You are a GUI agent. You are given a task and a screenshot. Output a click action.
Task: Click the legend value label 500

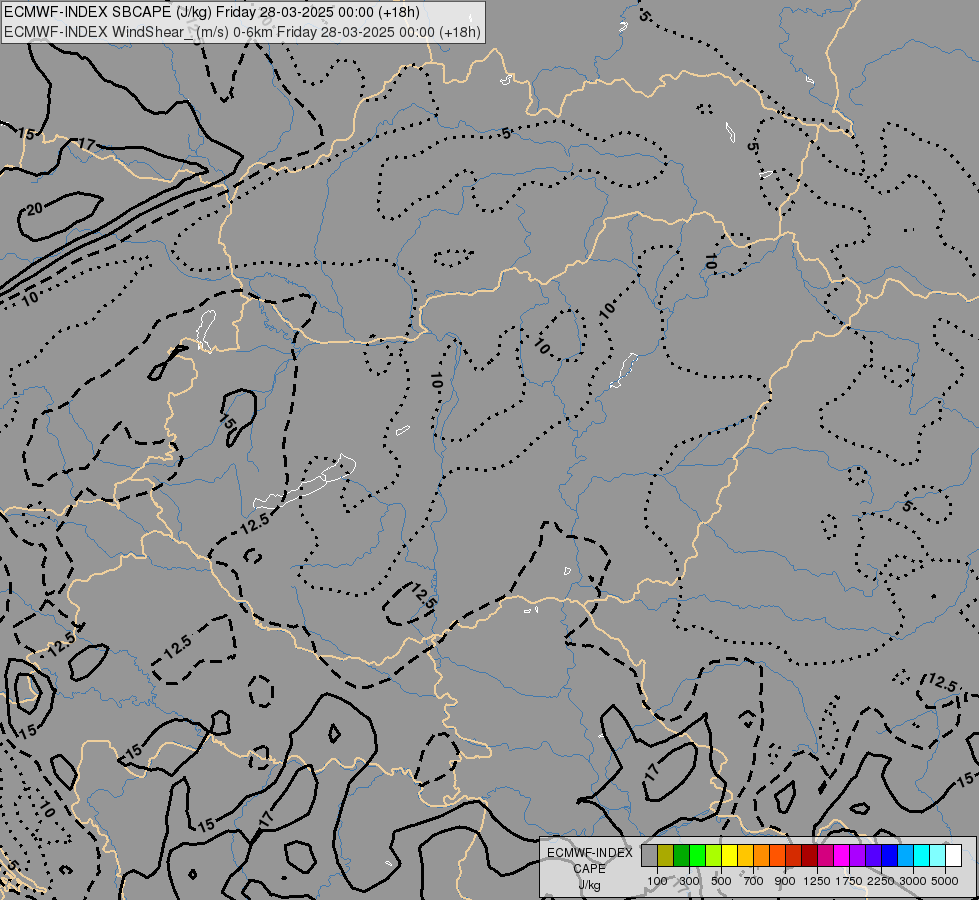[721, 881]
